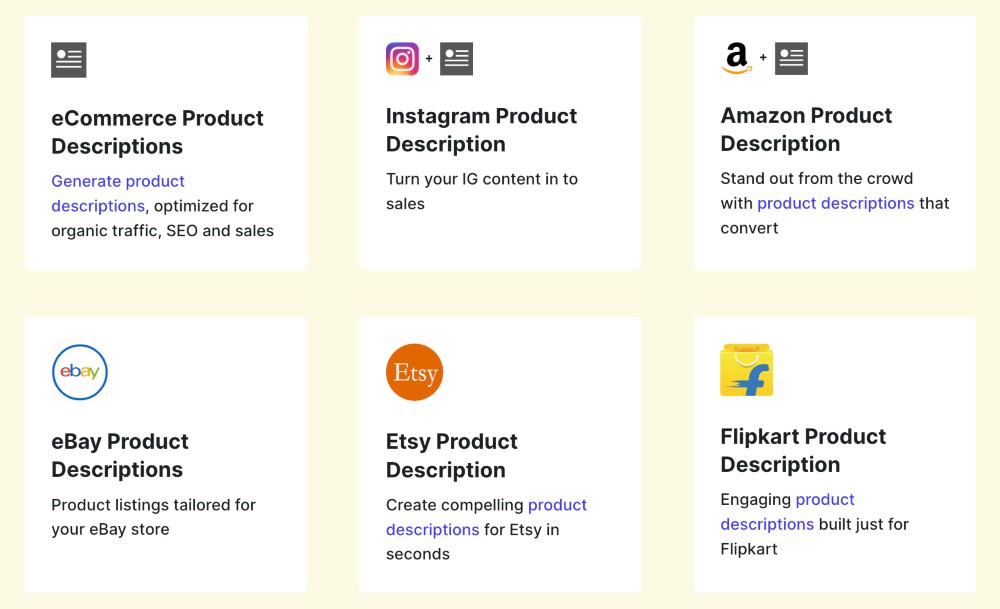Select eBay Product Descriptions heading
Viewport: 1000px width, 609px height.
coord(120,455)
